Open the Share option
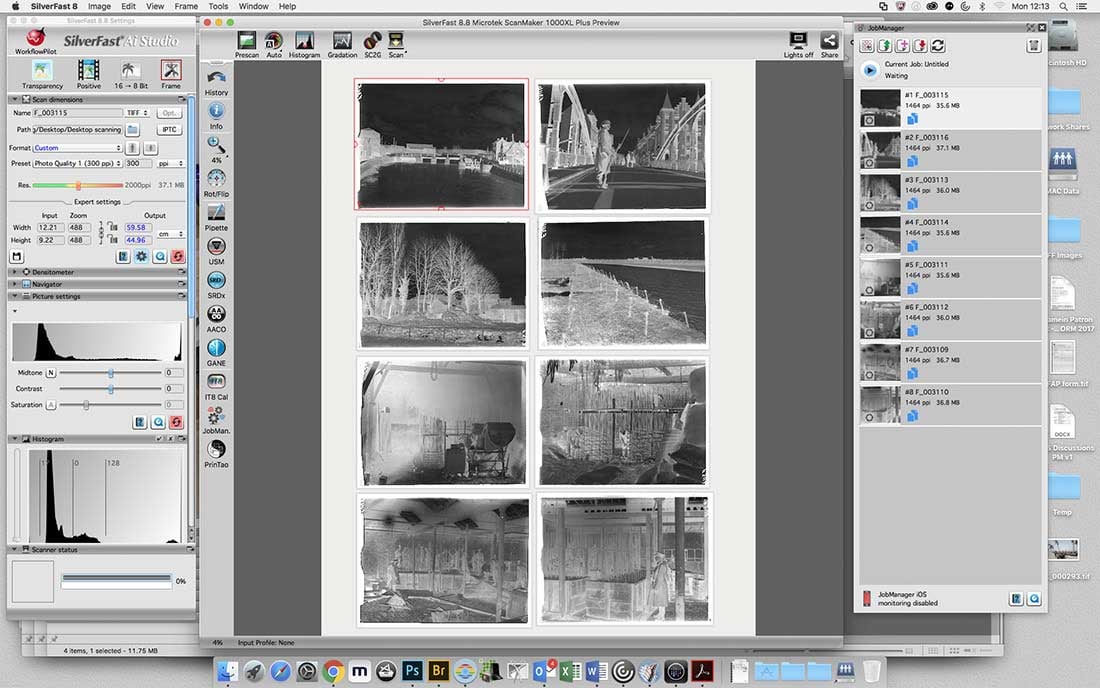Screen dimensions: 1100x688 pyautogui.click(x=829, y=45)
